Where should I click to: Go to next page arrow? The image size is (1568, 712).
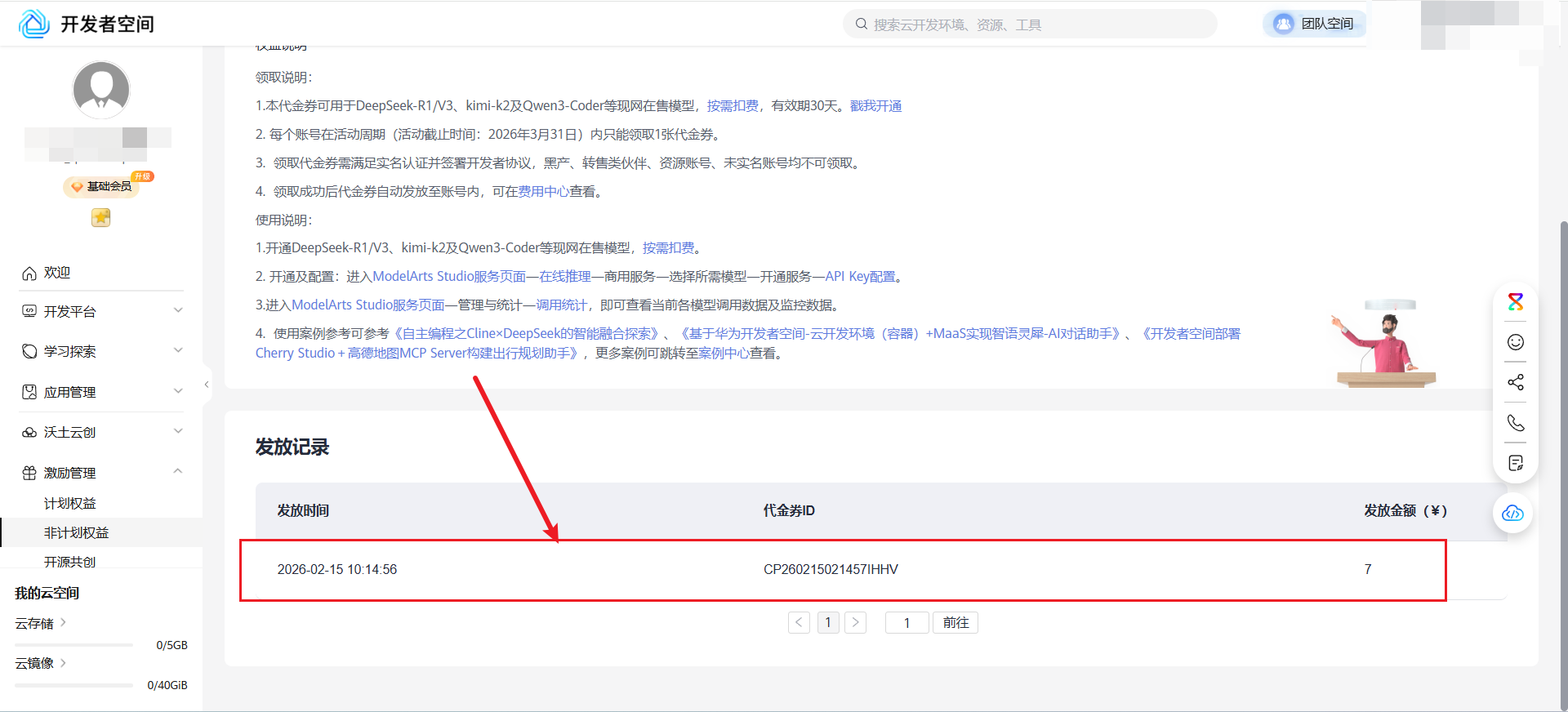(855, 623)
